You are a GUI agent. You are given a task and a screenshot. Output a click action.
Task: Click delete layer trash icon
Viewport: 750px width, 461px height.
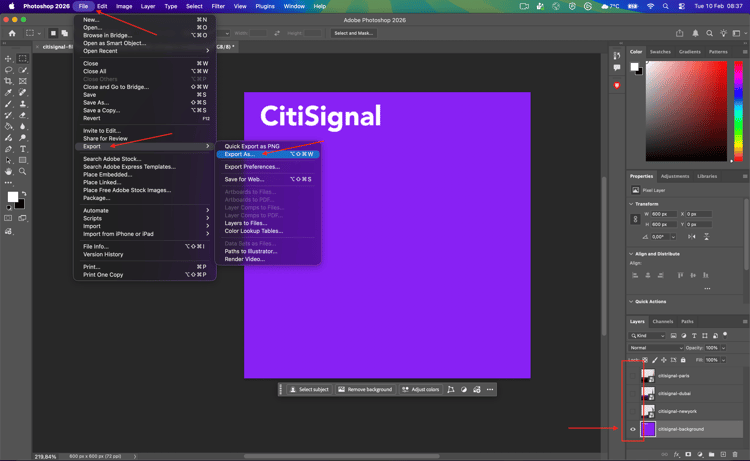(735, 454)
